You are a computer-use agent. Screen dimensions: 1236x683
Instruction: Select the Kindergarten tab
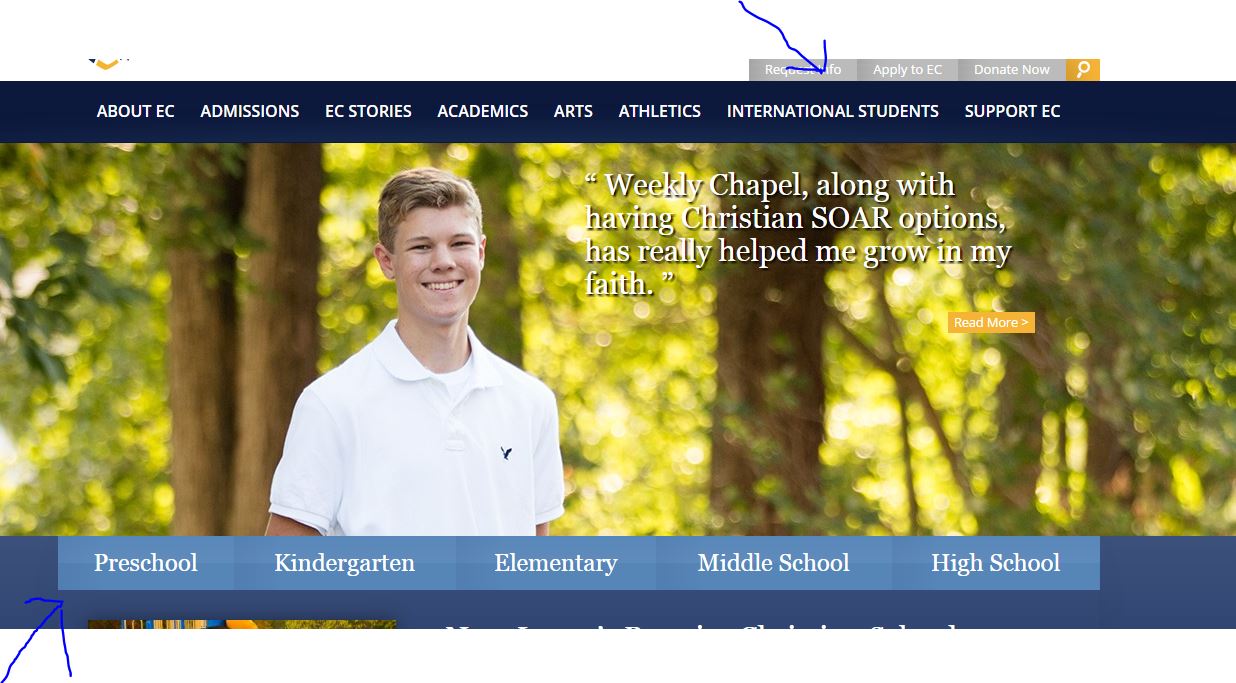coord(345,563)
